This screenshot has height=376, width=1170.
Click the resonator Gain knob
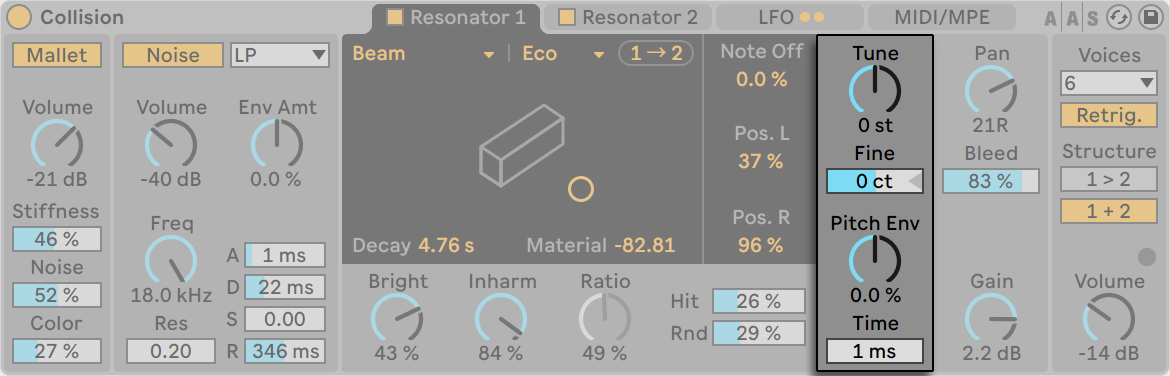991,318
